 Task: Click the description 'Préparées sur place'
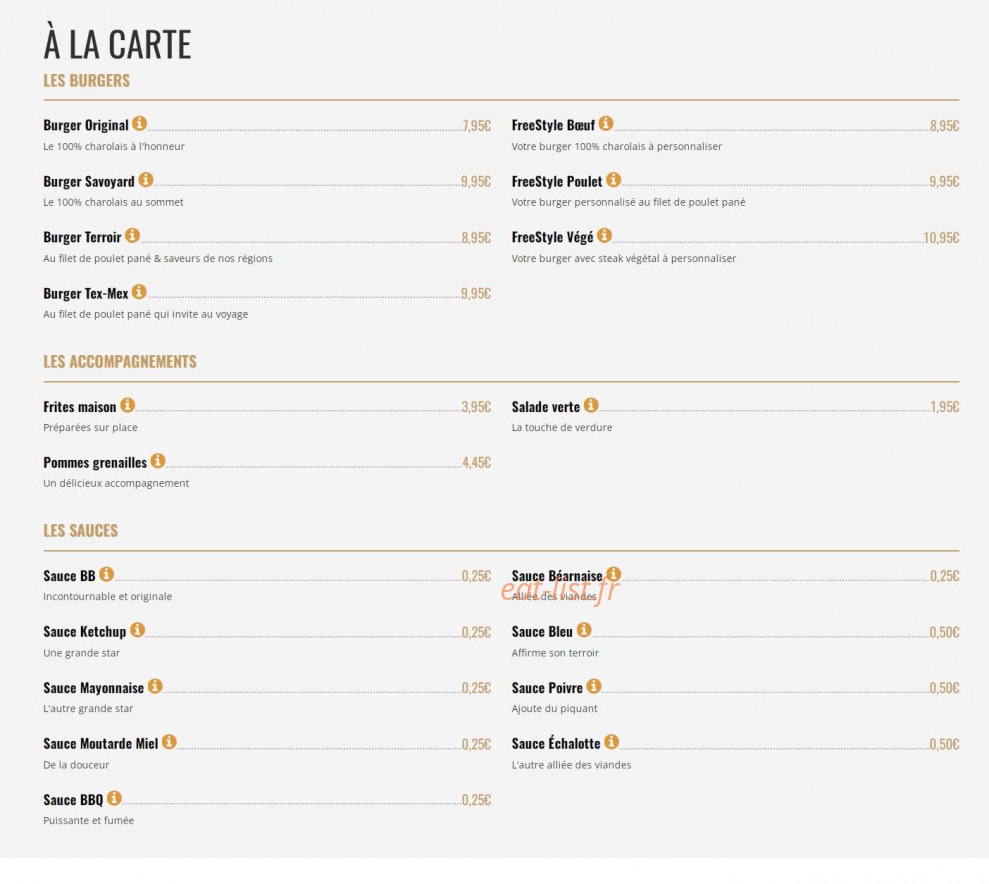[90, 427]
